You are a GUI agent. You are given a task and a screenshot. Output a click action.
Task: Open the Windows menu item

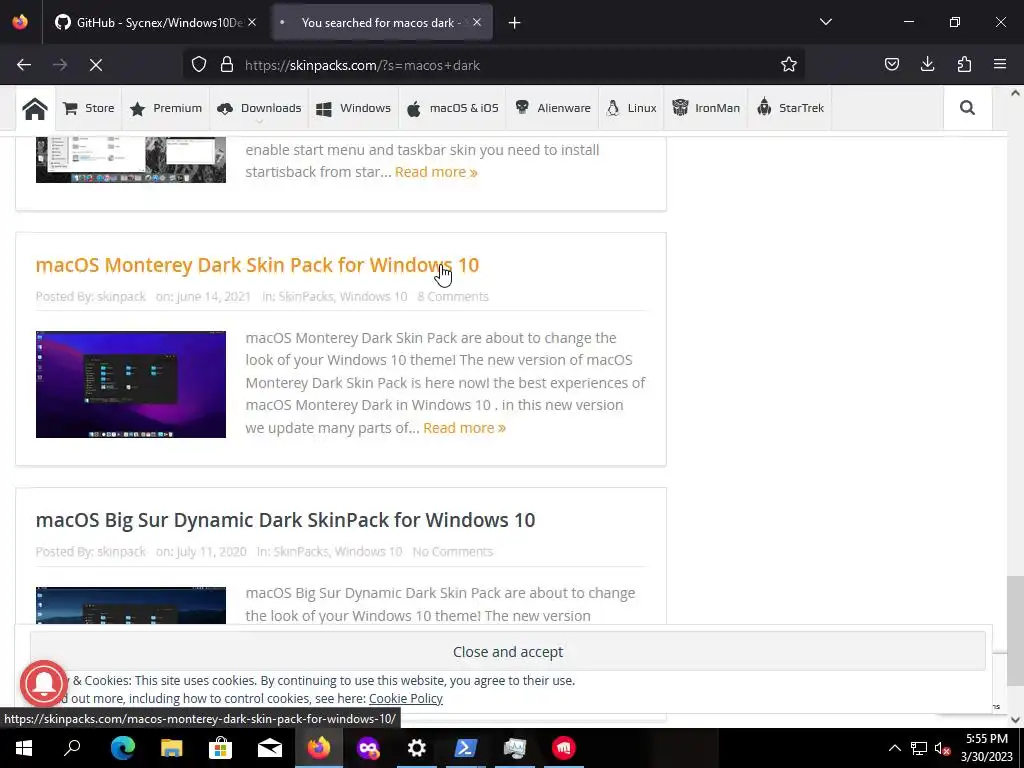[353, 108]
